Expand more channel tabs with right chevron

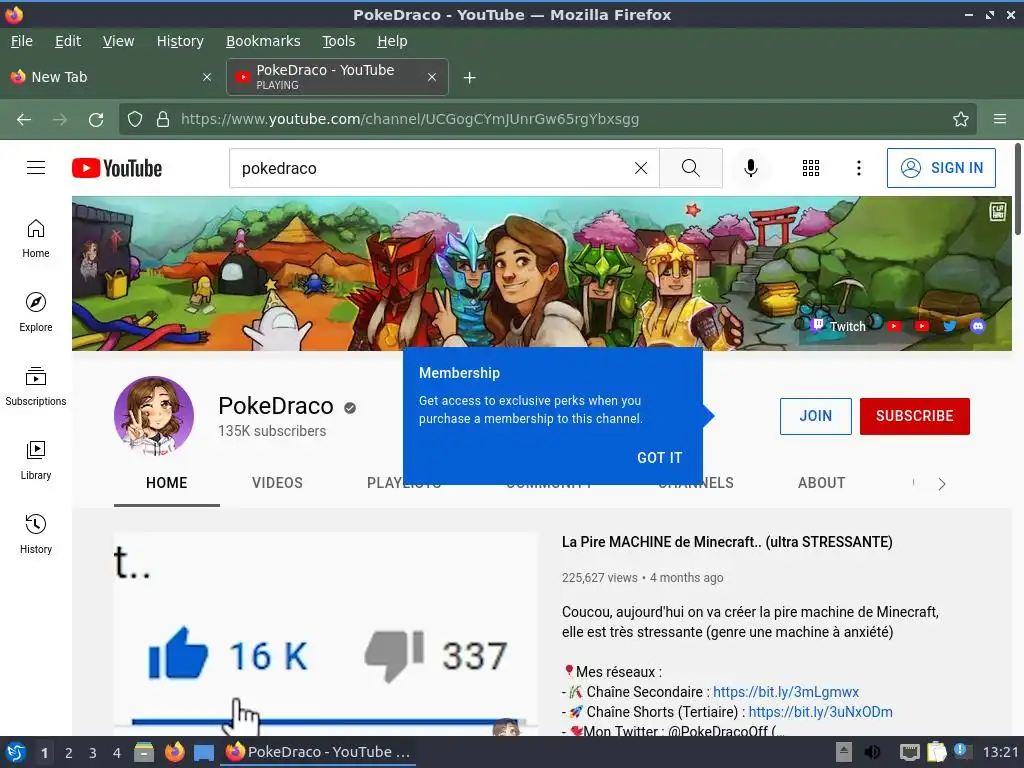click(x=941, y=484)
